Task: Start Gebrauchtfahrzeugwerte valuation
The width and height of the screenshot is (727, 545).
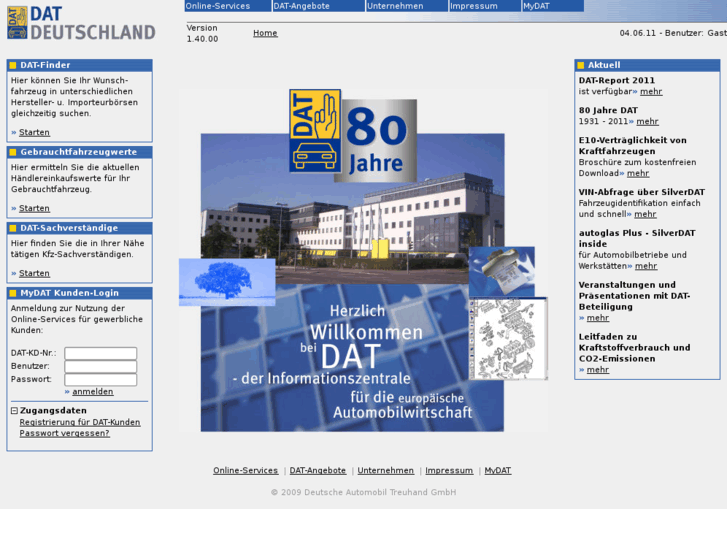Action: 34,208
